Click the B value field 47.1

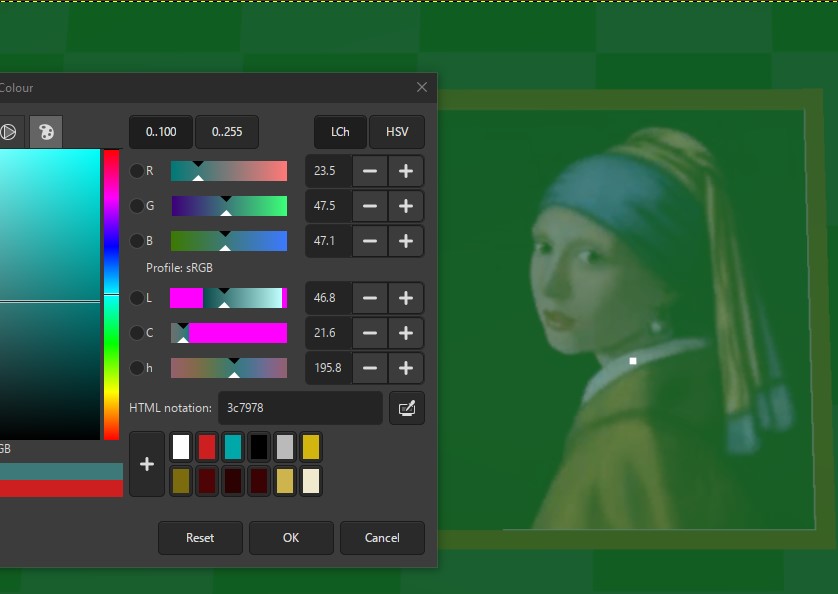(329, 241)
